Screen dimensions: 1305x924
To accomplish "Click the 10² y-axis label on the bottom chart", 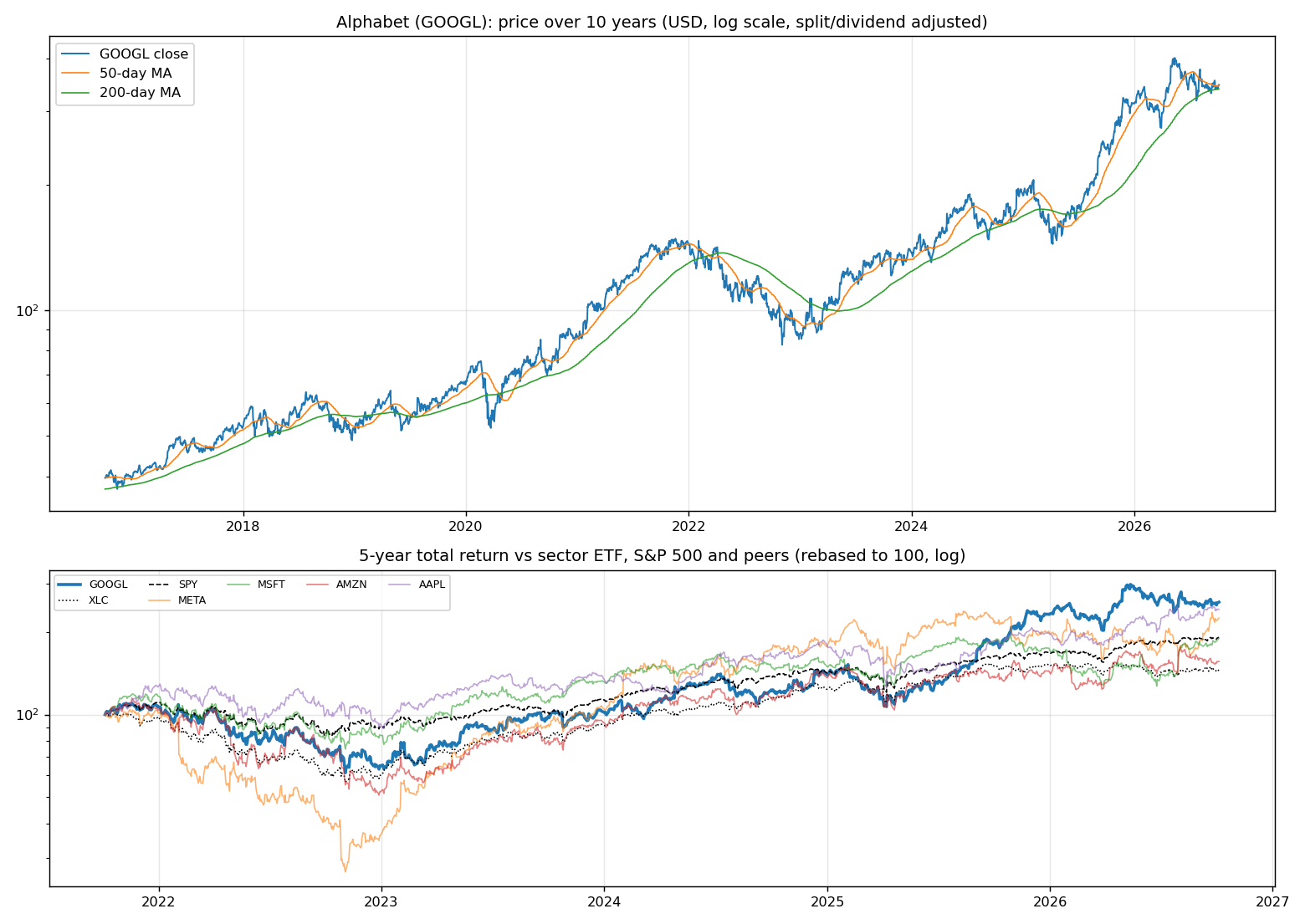I will 28,715.
